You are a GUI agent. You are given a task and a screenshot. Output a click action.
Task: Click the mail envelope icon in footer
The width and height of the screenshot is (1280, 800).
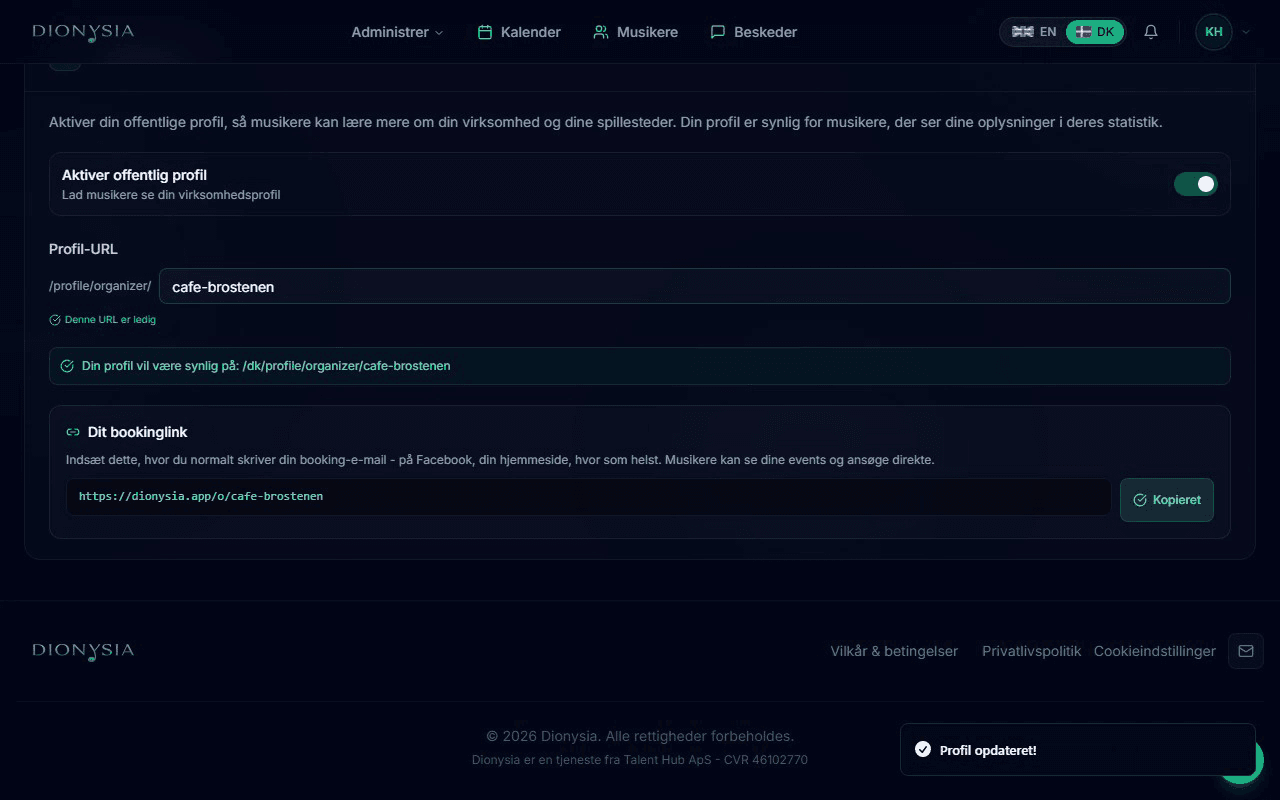click(1246, 651)
